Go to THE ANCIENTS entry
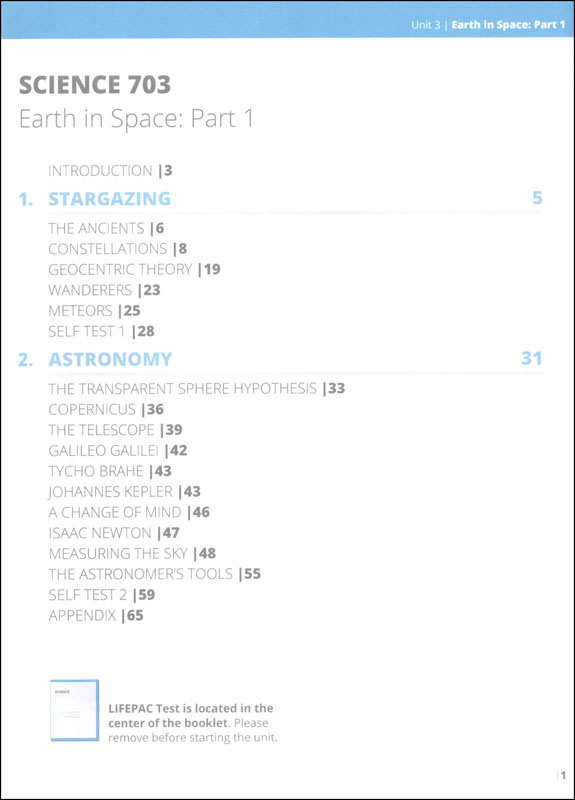Screen dimensions: 575x800 click(106, 228)
